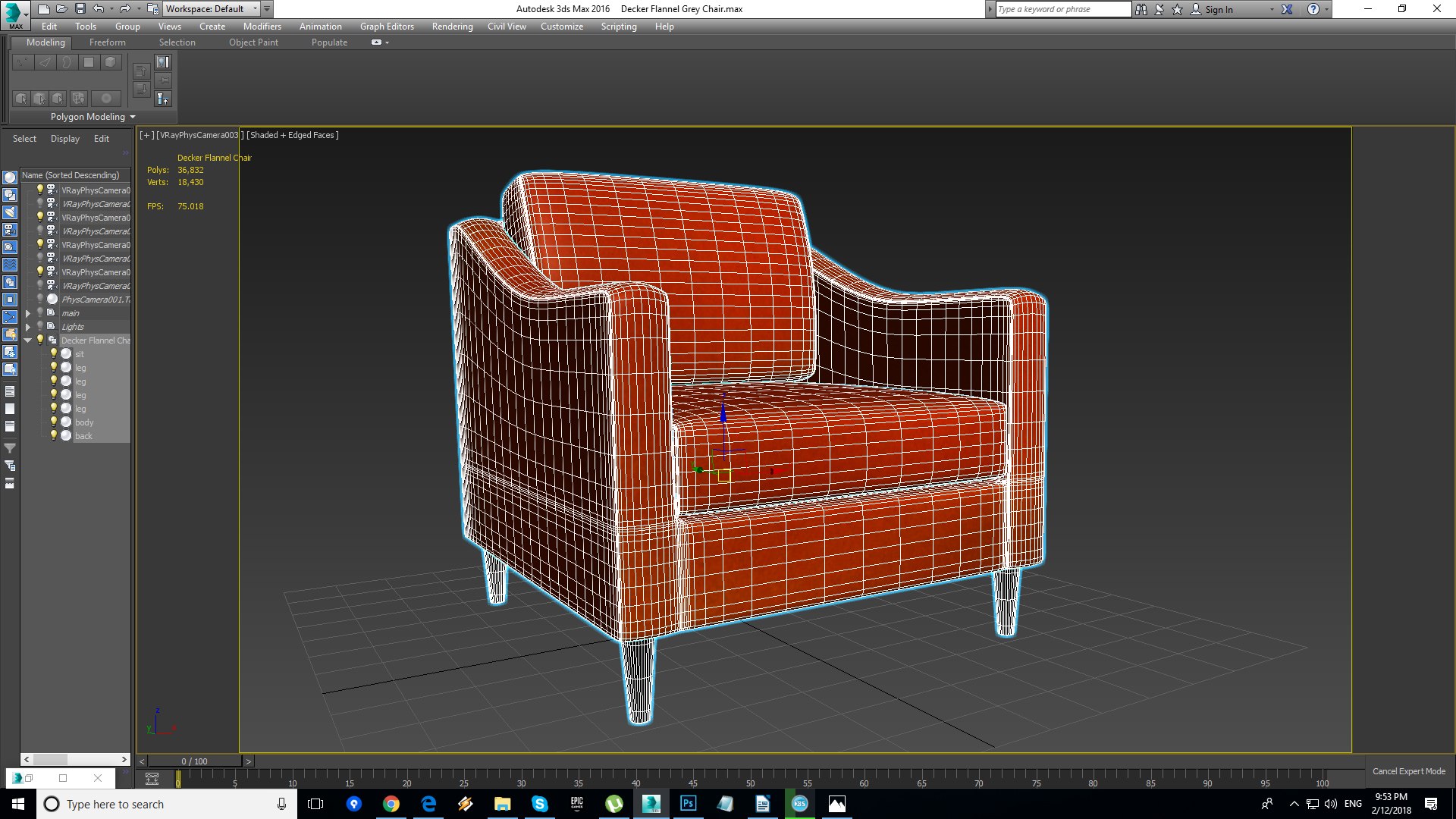Click the scene explorer horizontal scrollbar
1456x819 pixels.
click(76, 759)
